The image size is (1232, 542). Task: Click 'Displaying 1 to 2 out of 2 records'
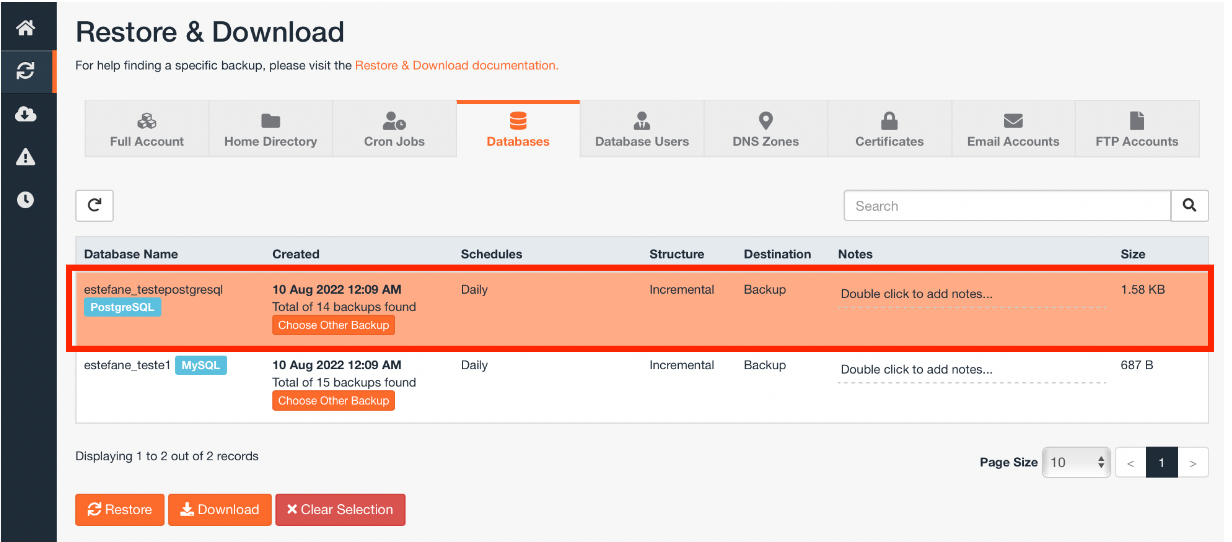(167, 456)
